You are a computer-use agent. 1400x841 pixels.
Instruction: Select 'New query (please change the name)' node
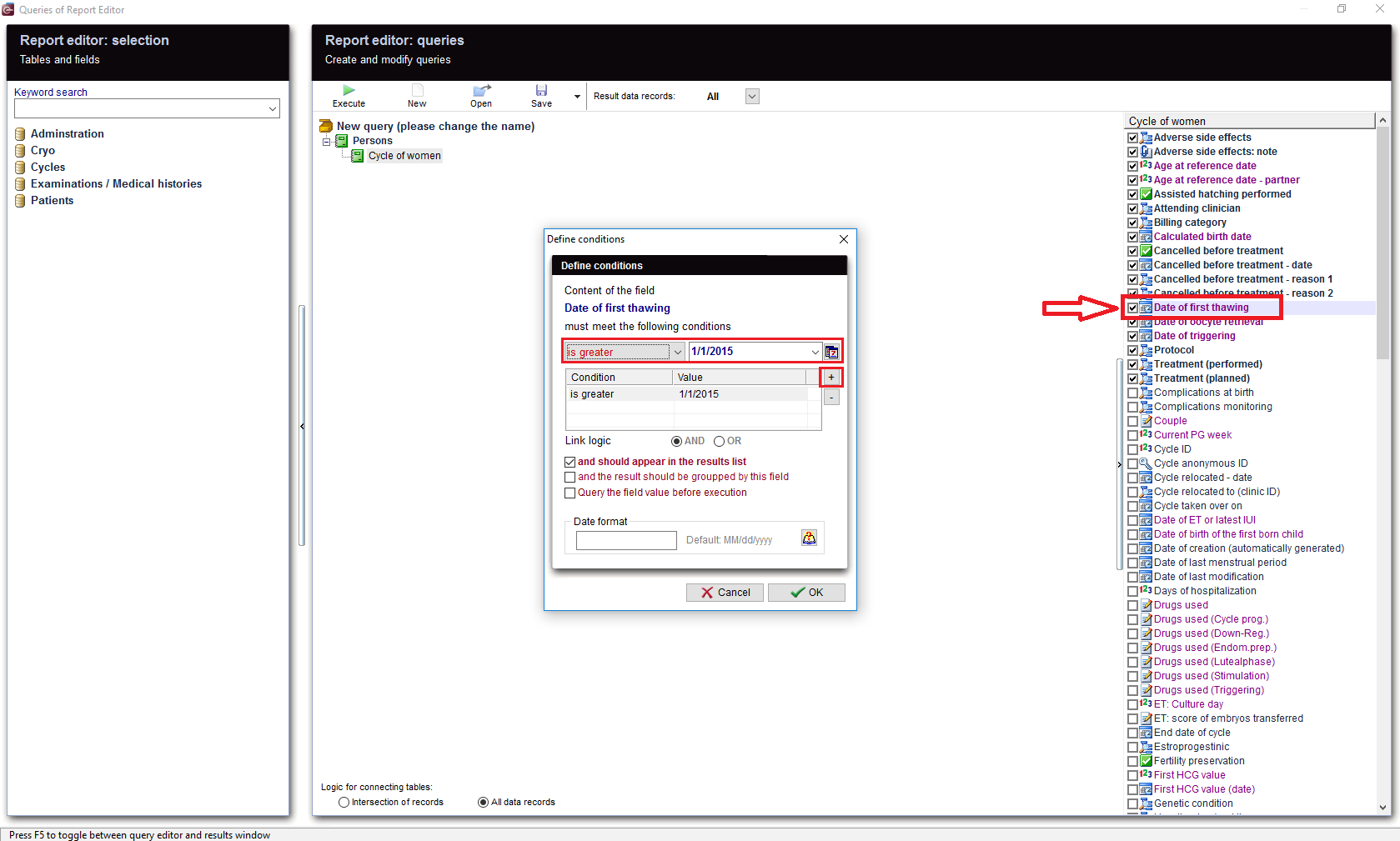click(x=435, y=127)
